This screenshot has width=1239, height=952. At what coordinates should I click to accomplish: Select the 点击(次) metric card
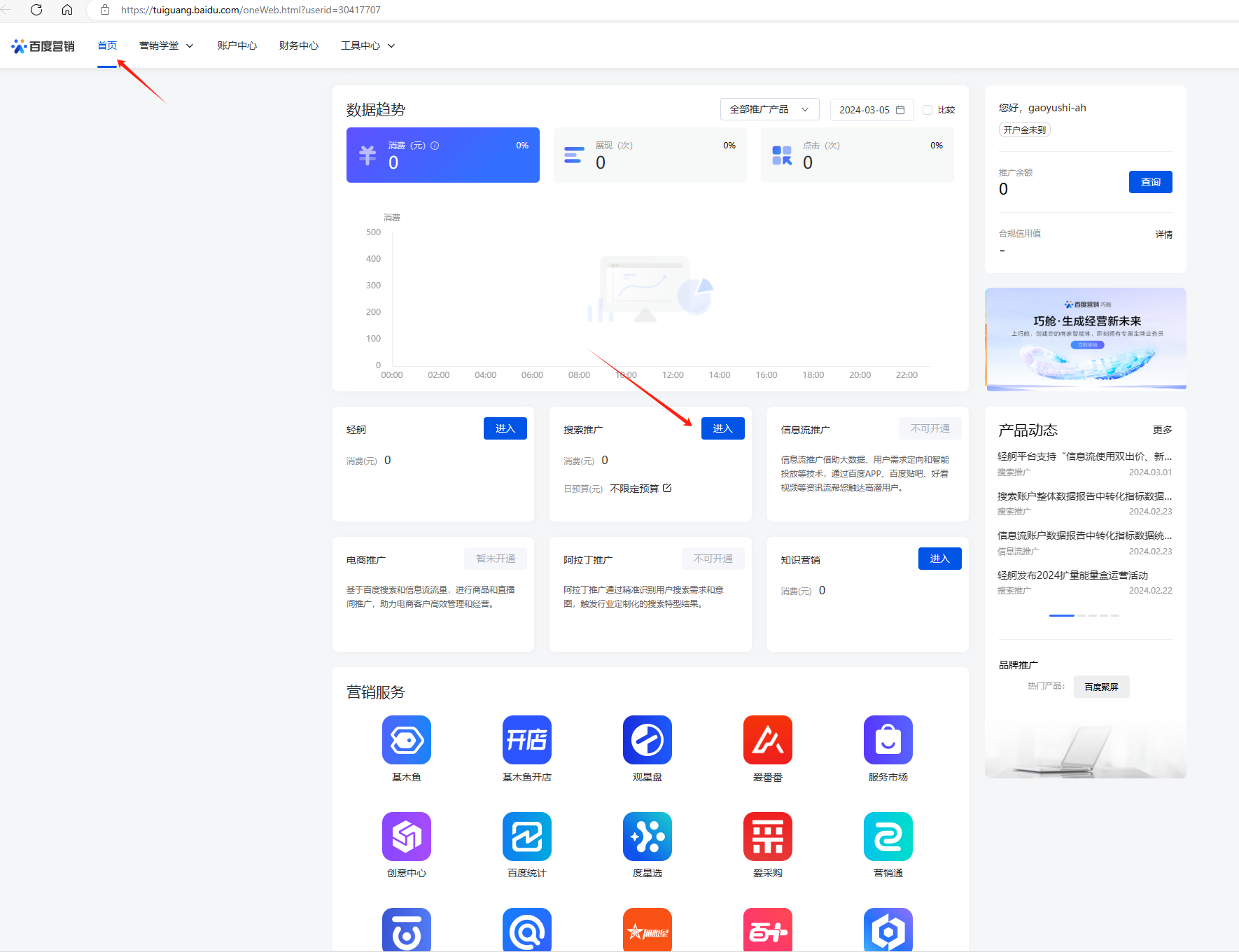(x=857, y=155)
